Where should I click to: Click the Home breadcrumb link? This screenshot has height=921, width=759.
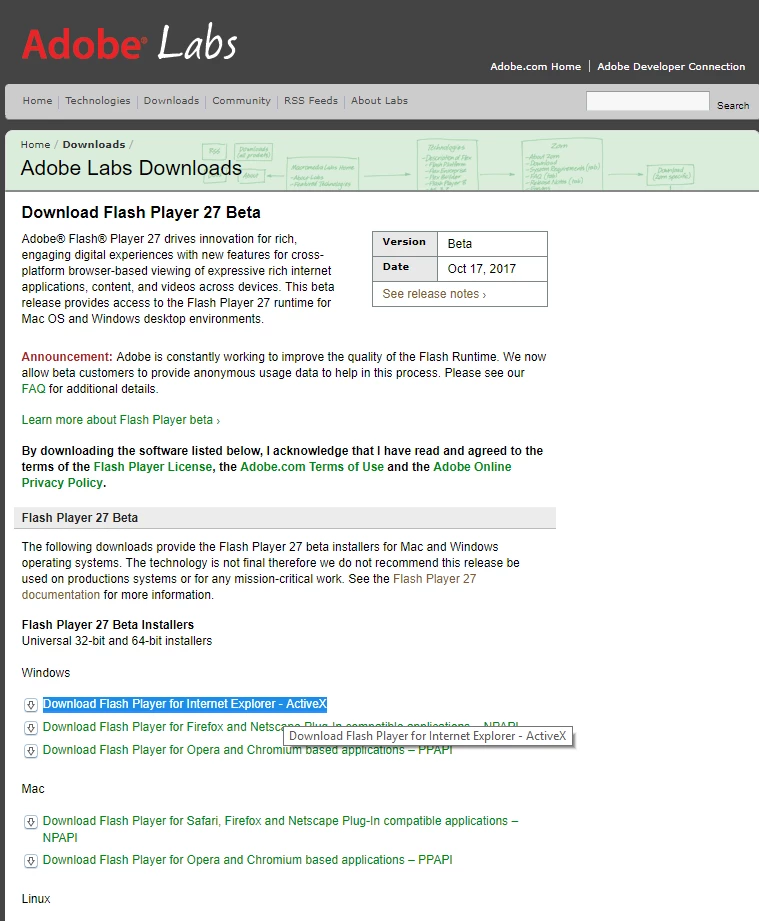pyautogui.click(x=35, y=144)
